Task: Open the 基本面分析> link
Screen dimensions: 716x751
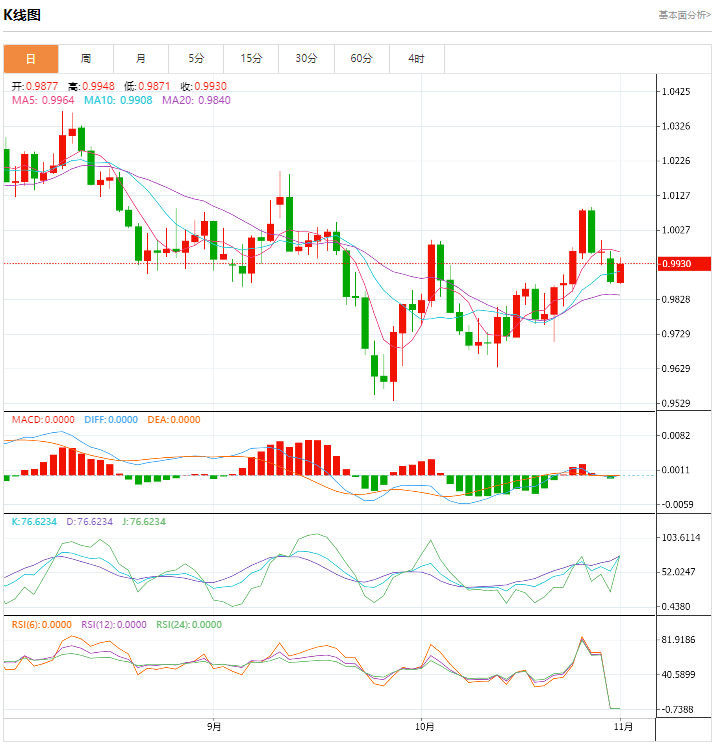Action: (684, 15)
